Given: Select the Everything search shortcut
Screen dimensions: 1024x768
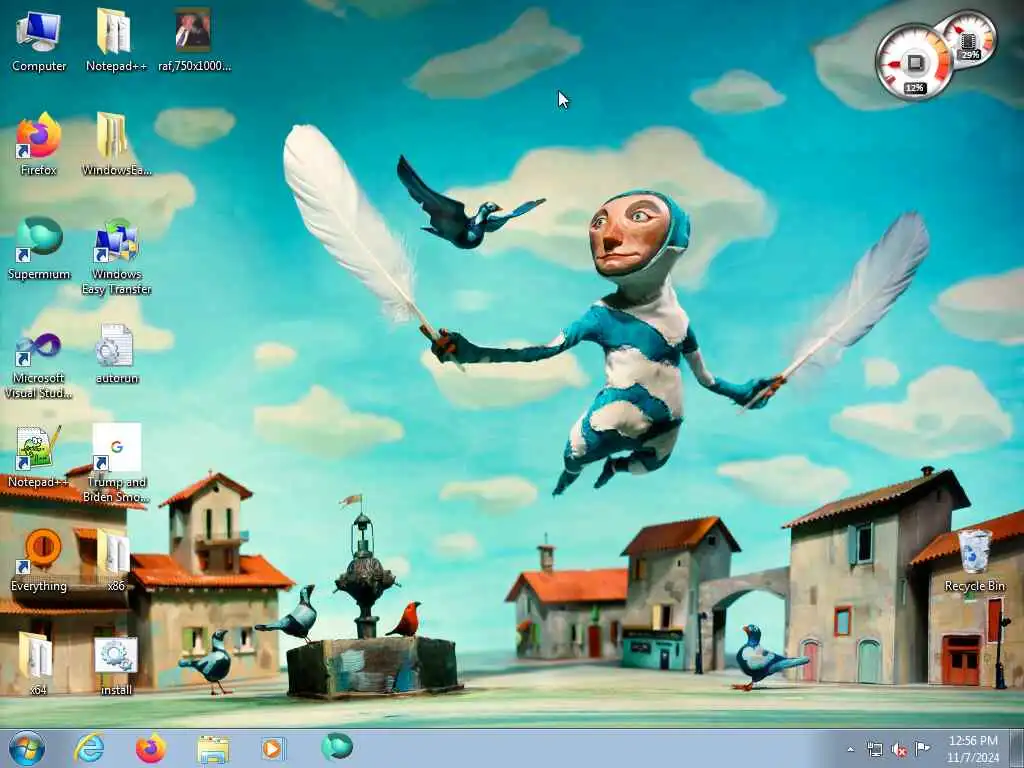Looking at the screenshot, I should pos(39,560).
